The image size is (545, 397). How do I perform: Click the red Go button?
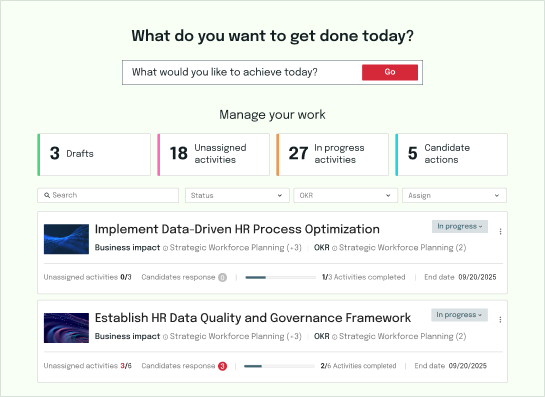click(x=390, y=72)
